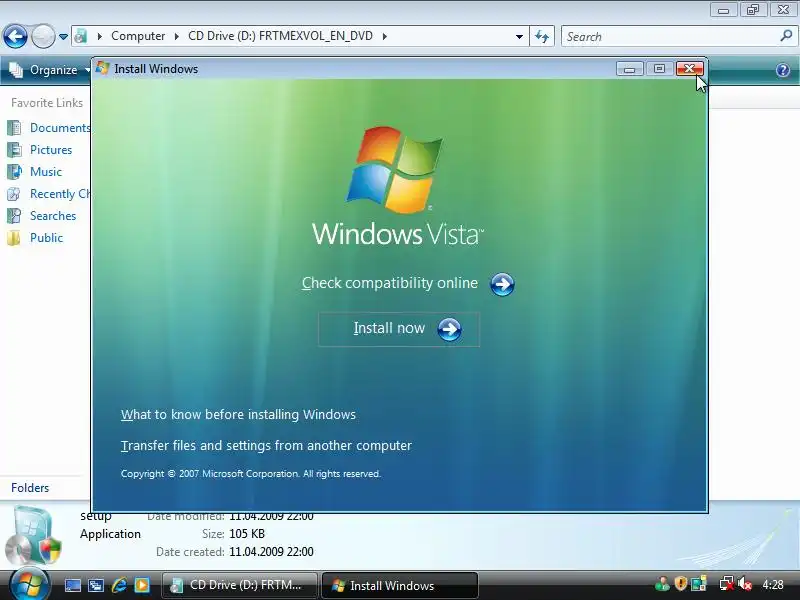Launch Windows Media Player from Quick Launch
The width and height of the screenshot is (800, 600).
coord(142,585)
